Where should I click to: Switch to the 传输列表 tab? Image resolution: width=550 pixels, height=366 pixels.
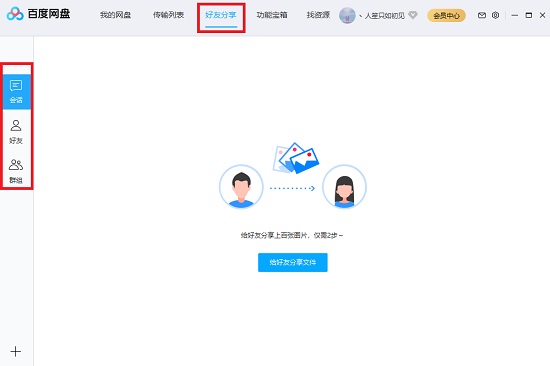click(x=168, y=15)
